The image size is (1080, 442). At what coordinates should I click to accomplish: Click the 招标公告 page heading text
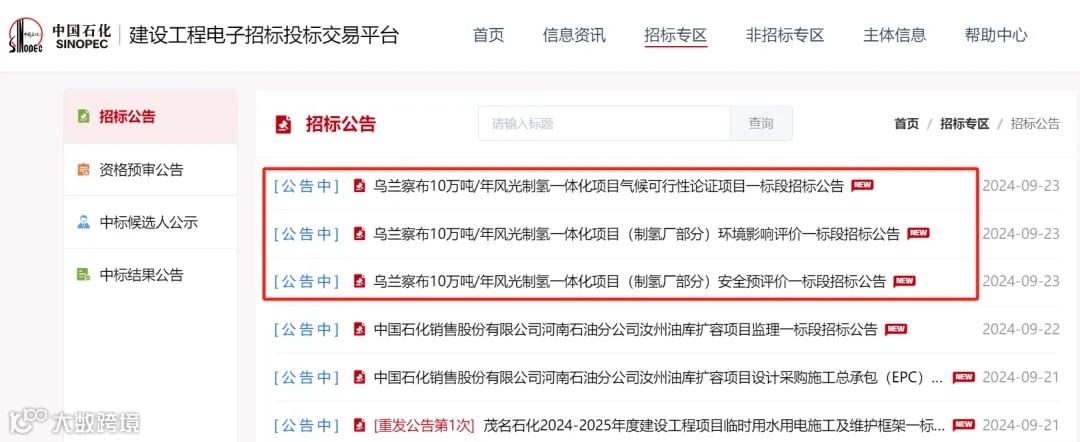coord(341,125)
